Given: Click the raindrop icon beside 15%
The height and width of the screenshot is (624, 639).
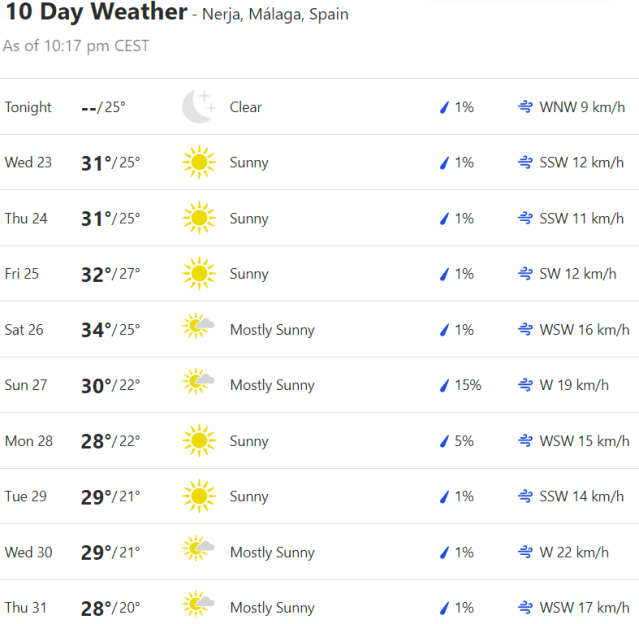Looking at the screenshot, I should click(445, 385).
